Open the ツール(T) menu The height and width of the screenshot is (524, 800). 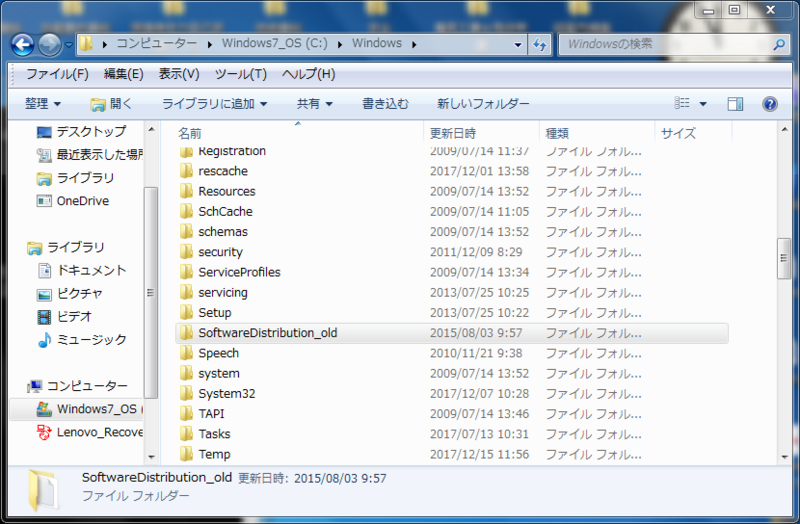click(241, 74)
